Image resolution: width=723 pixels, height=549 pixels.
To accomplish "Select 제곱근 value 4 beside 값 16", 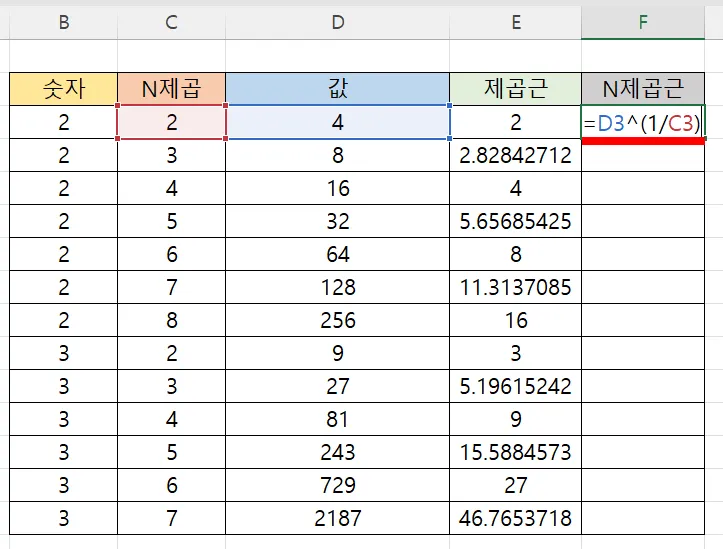I will 516,188.
